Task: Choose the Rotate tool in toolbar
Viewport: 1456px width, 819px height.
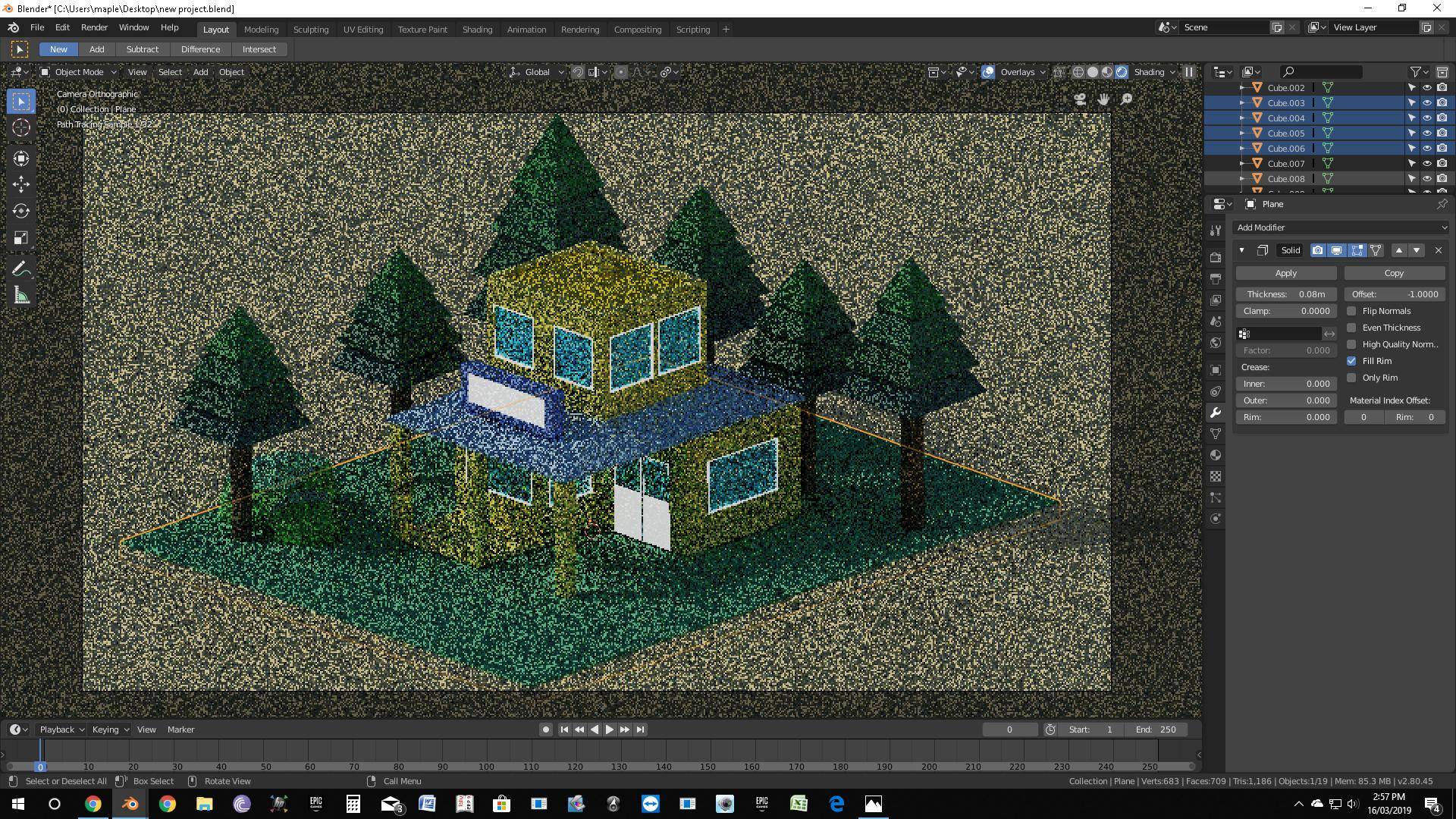Action: click(21, 211)
